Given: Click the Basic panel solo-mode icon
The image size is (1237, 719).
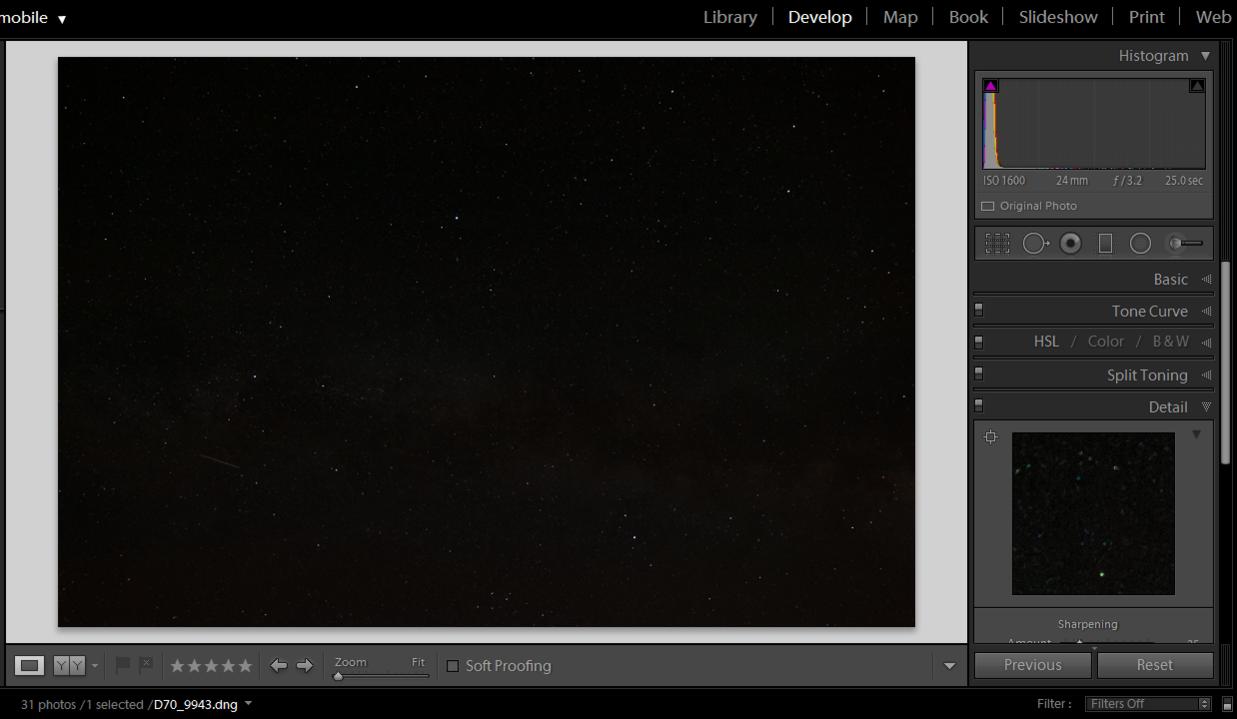Looking at the screenshot, I should pyautogui.click(x=1206, y=279).
